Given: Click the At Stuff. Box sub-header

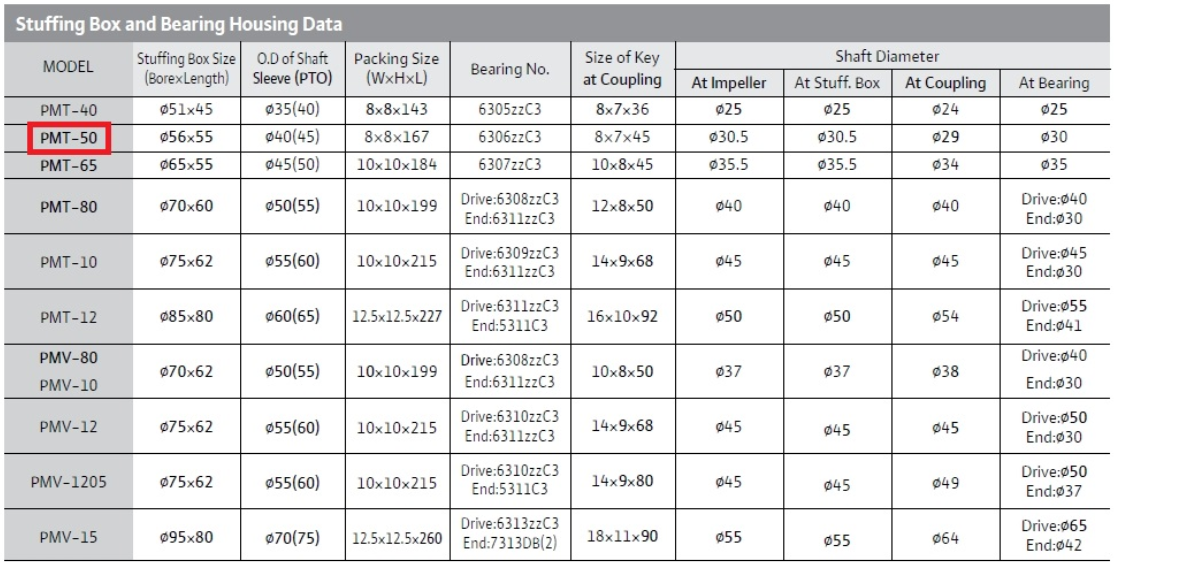Looking at the screenshot, I should click(x=837, y=84).
